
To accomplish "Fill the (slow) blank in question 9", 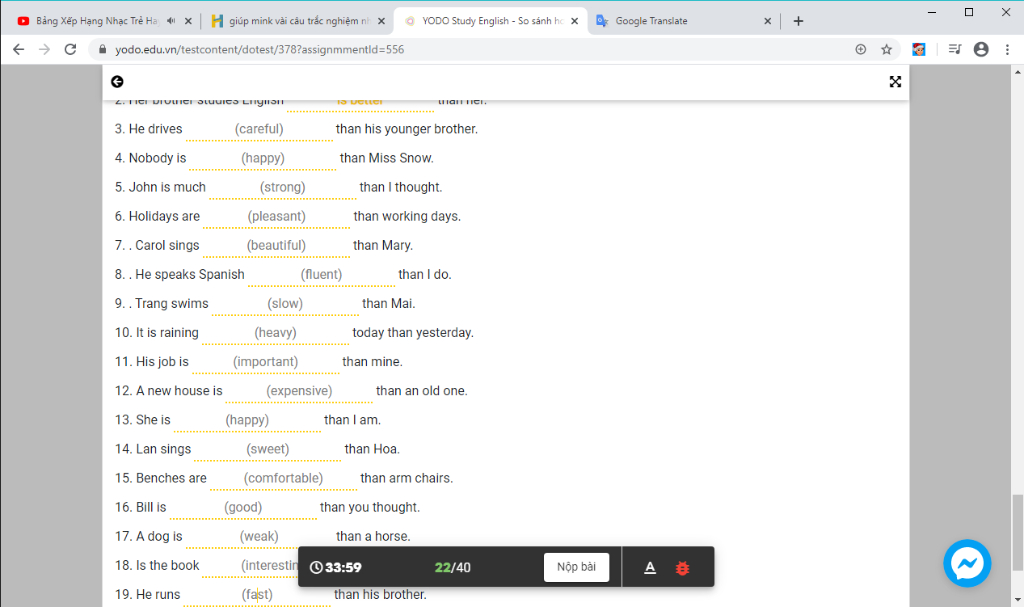I will [x=285, y=304].
